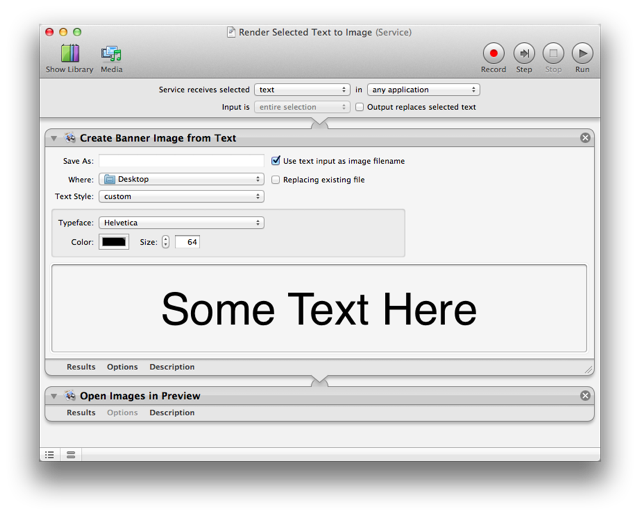Disable Use text input as image filename
This screenshot has height=516, width=640.
(276, 161)
